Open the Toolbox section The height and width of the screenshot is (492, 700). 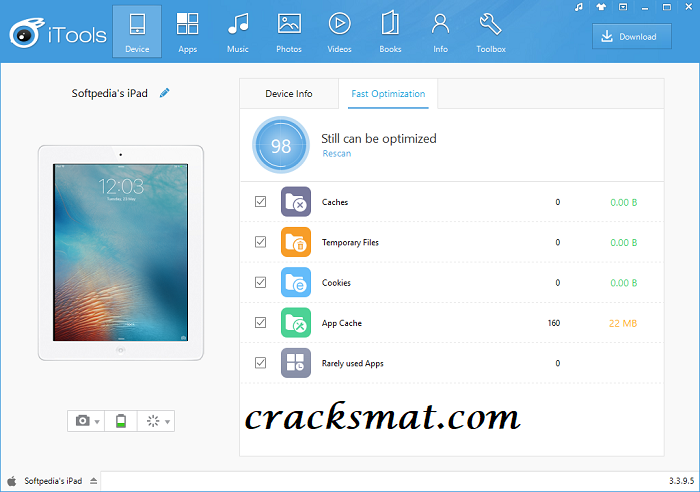pyautogui.click(x=491, y=32)
